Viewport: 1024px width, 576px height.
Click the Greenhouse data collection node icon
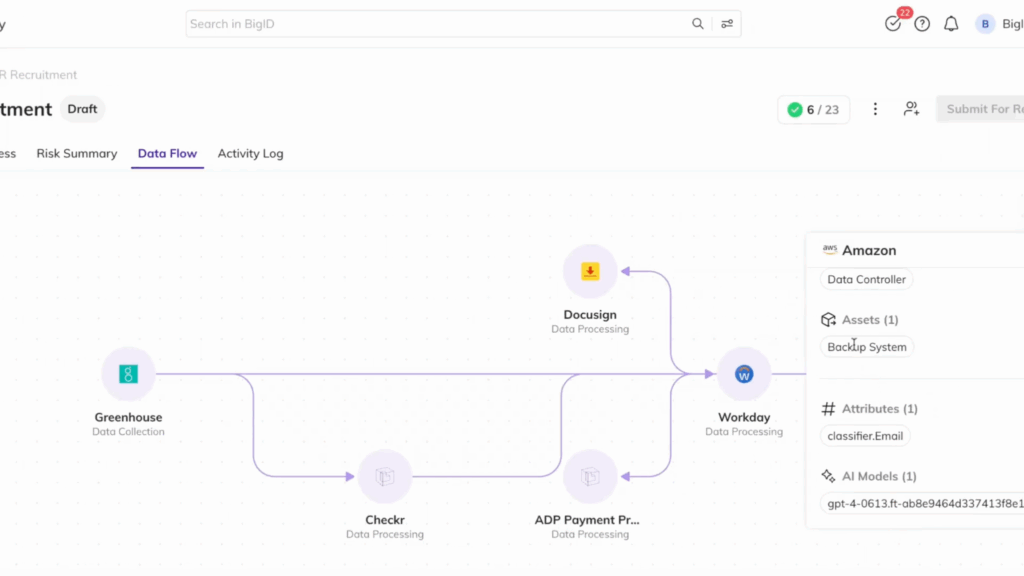[x=128, y=374]
